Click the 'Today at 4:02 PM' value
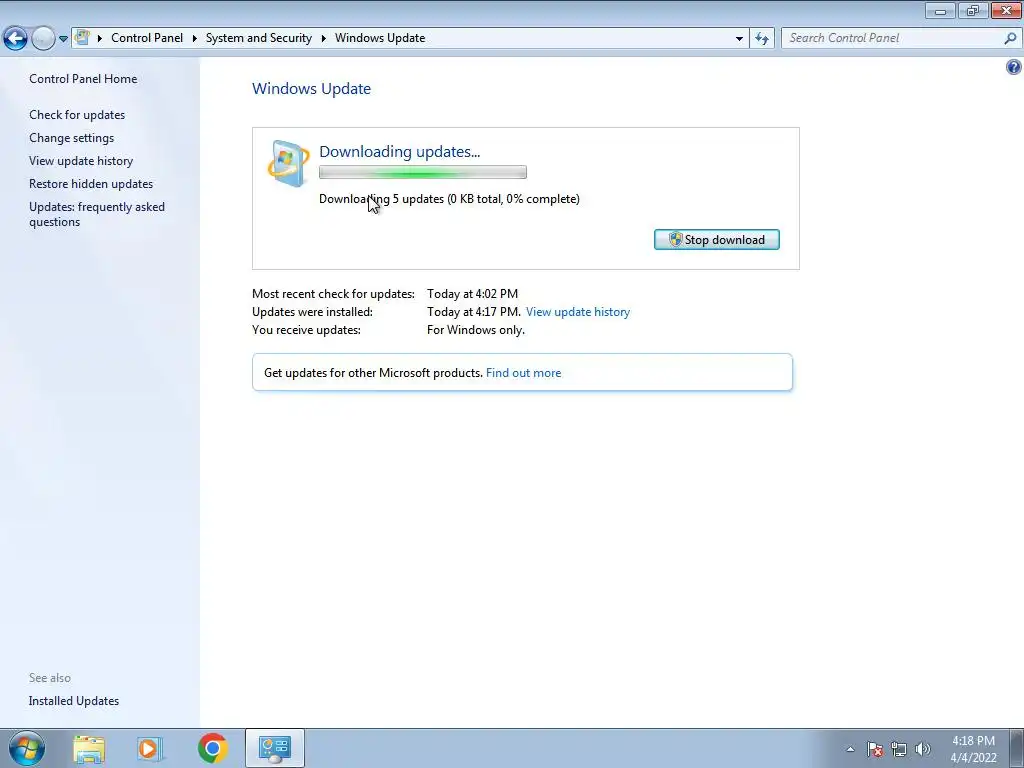The image size is (1024, 768). point(472,294)
